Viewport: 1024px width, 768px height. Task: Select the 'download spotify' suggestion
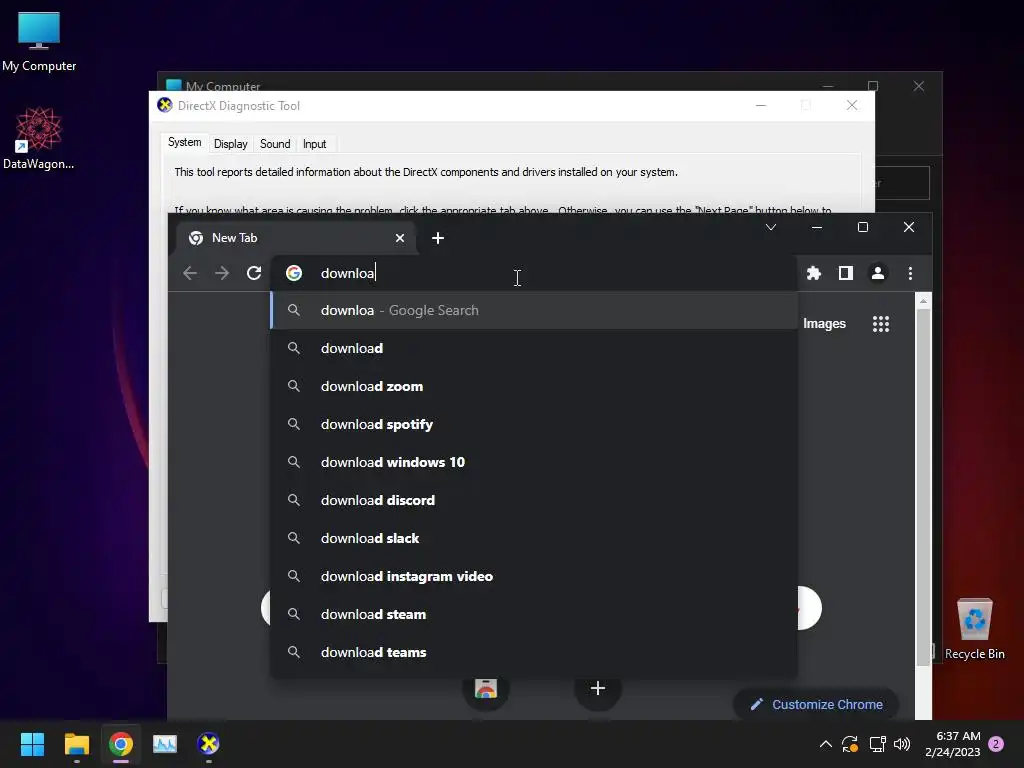[534, 424]
